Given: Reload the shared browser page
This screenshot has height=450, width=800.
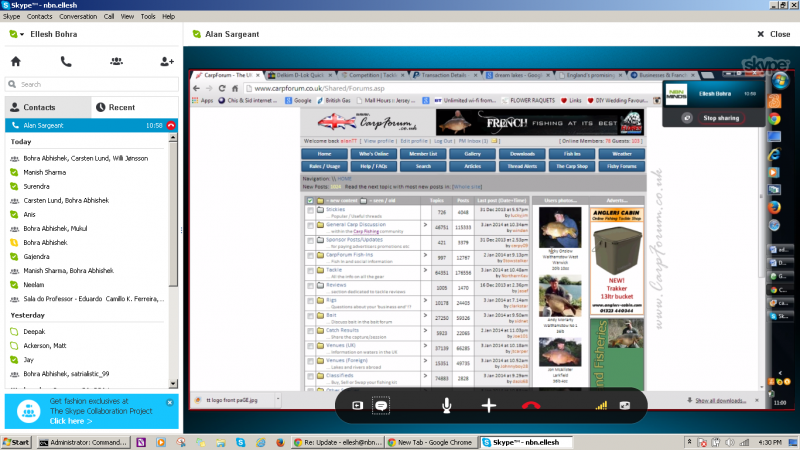Looking at the screenshot, I should click(x=222, y=88).
